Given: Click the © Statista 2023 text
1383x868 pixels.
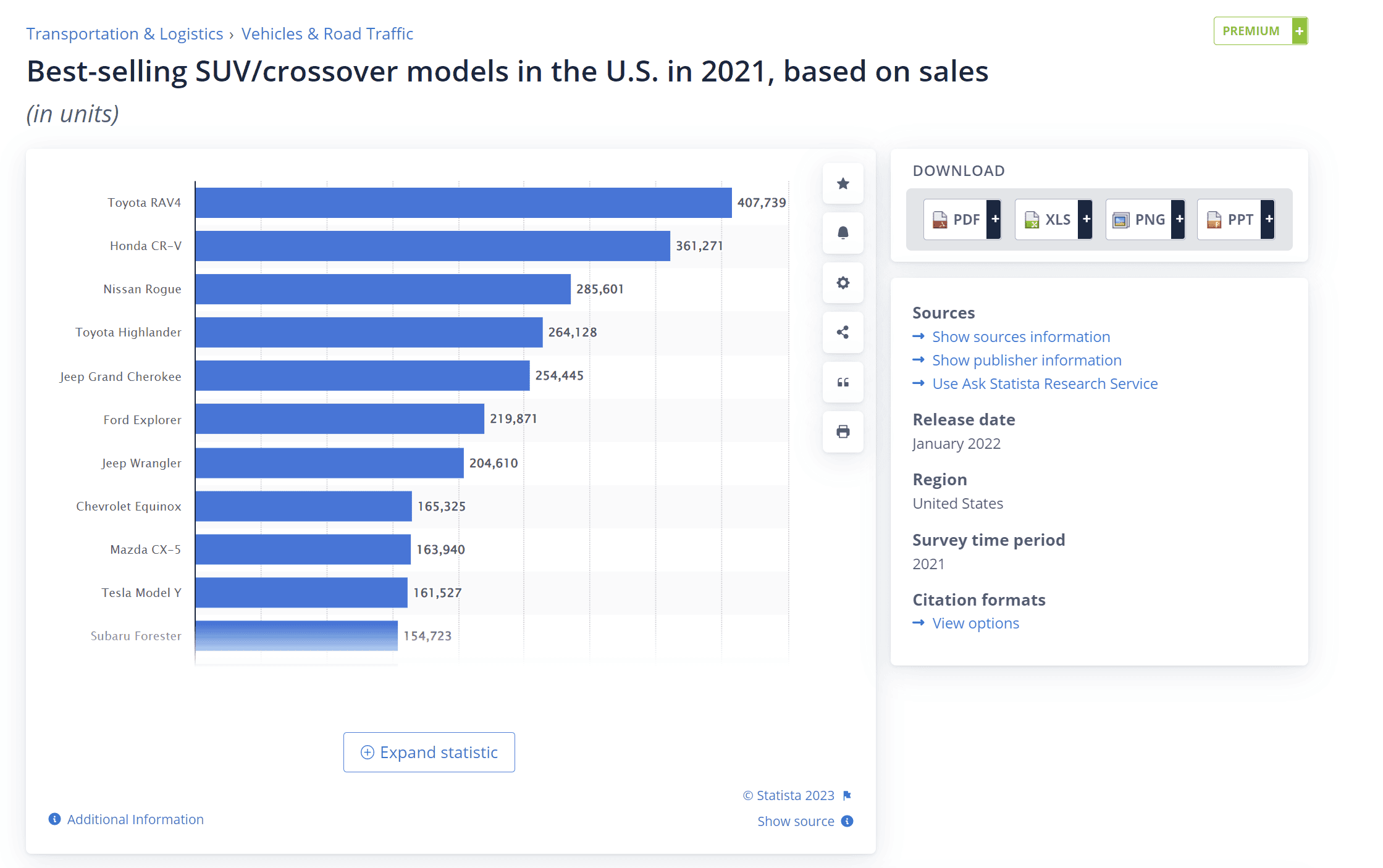Looking at the screenshot, I should [x=788, y=795].
